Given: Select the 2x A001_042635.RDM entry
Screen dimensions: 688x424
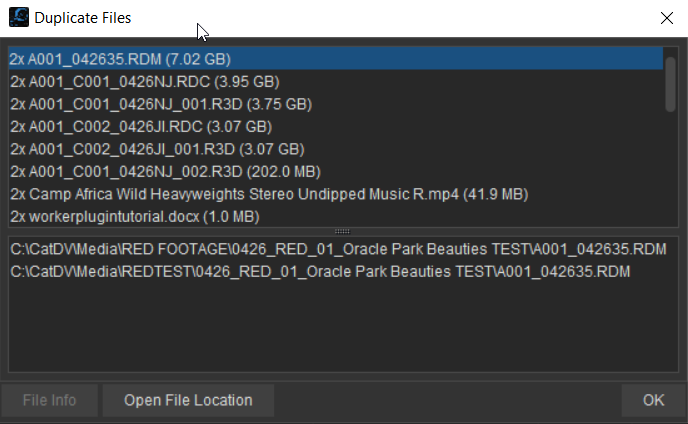Looking at the screenshot, I should click(336, 59).
